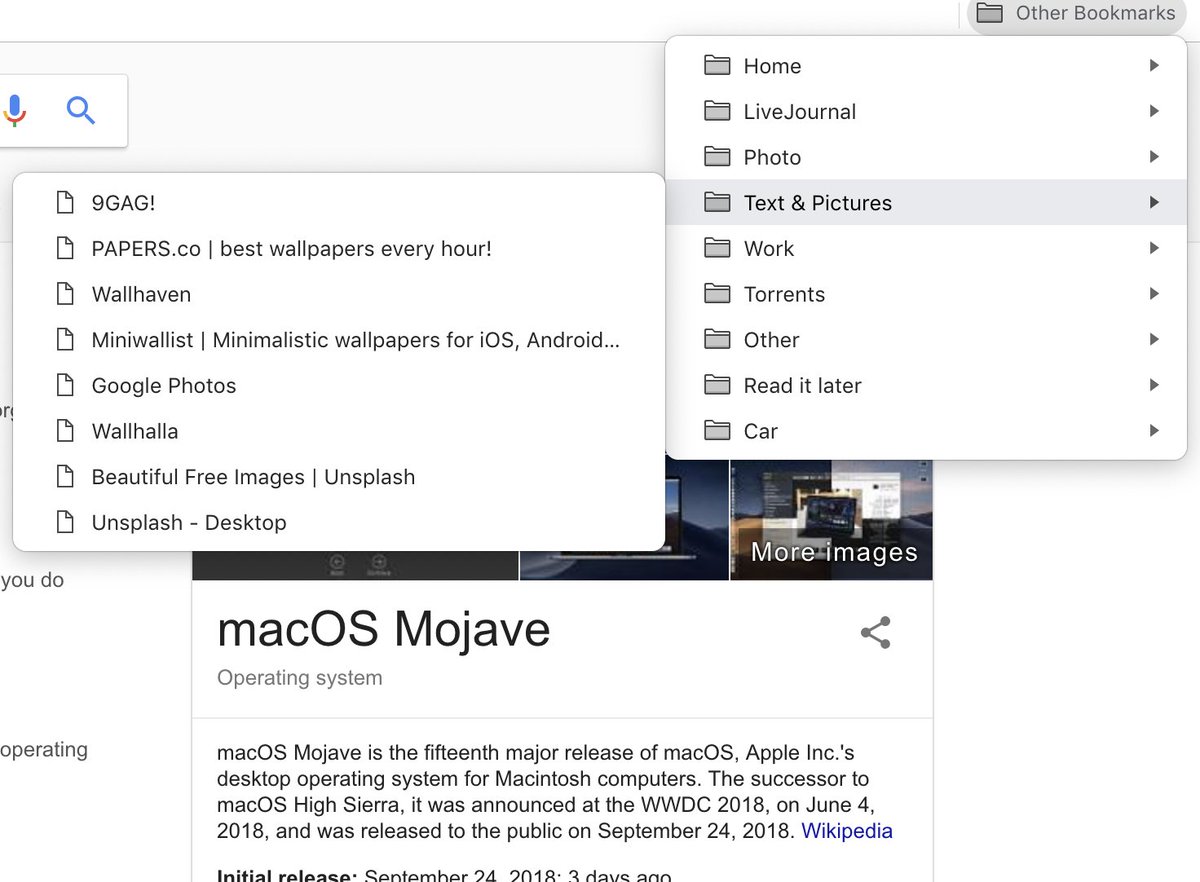Click the folder icon beside Other in dropdown
This screenshot has width=1200, height=882.
717,340
